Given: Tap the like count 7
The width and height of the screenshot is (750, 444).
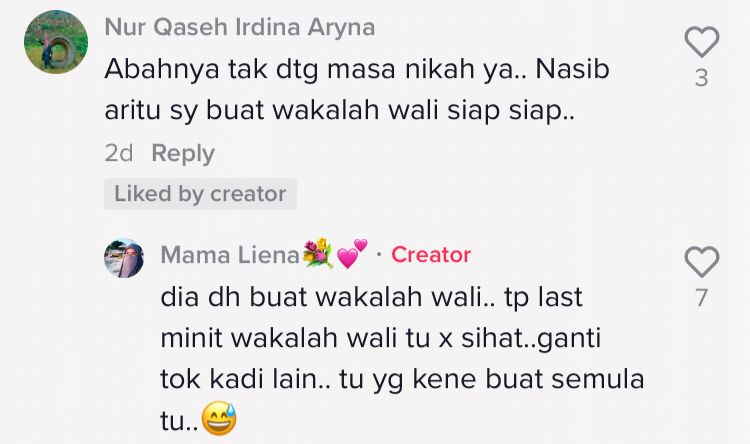Looking at the screenshot, I should pos(701,298).
